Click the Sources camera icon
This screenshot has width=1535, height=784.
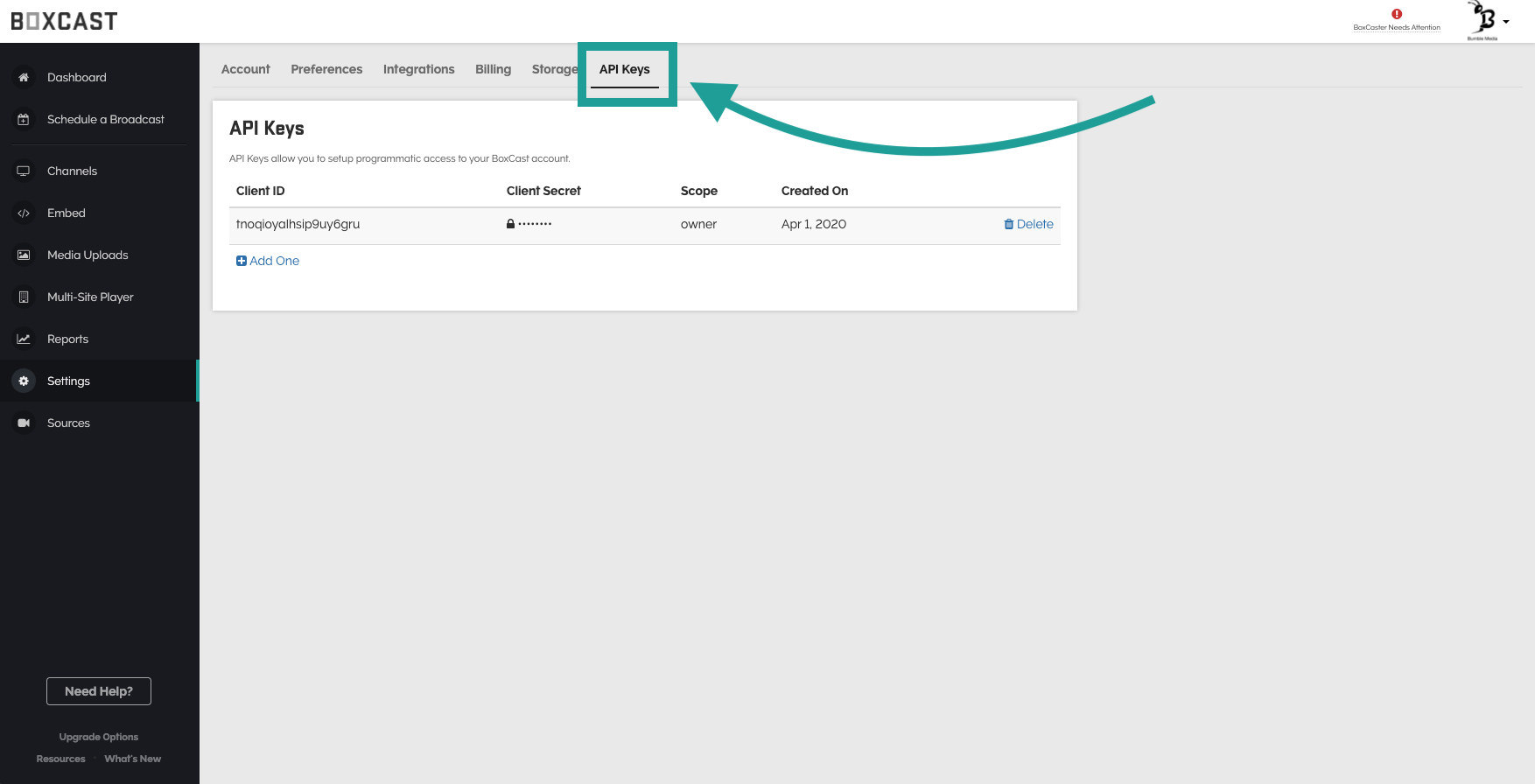click(24, 423)
